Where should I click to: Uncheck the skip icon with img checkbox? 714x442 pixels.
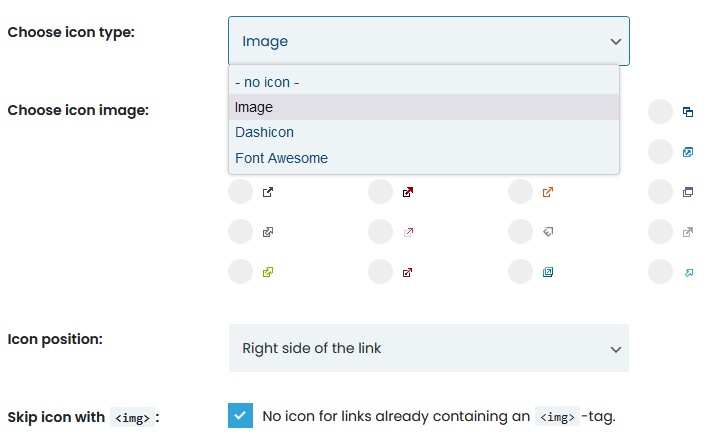240,416
